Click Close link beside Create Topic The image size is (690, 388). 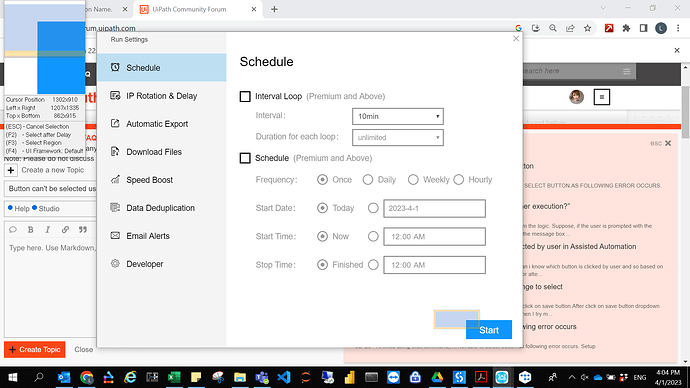coord(84,349)
